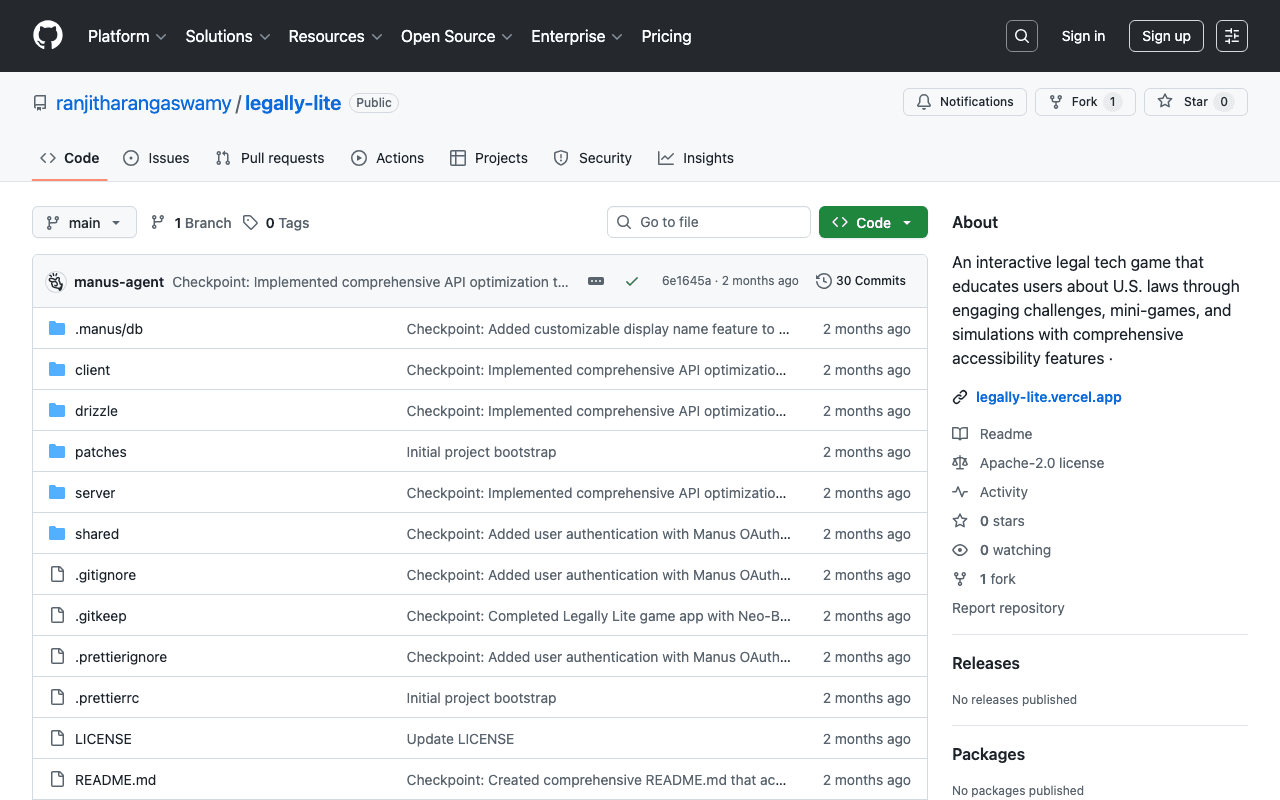Expand the Open Source menu
The height and width of the screenshot is (800, 1280).
pyautogui.click(x=457, y=36)
